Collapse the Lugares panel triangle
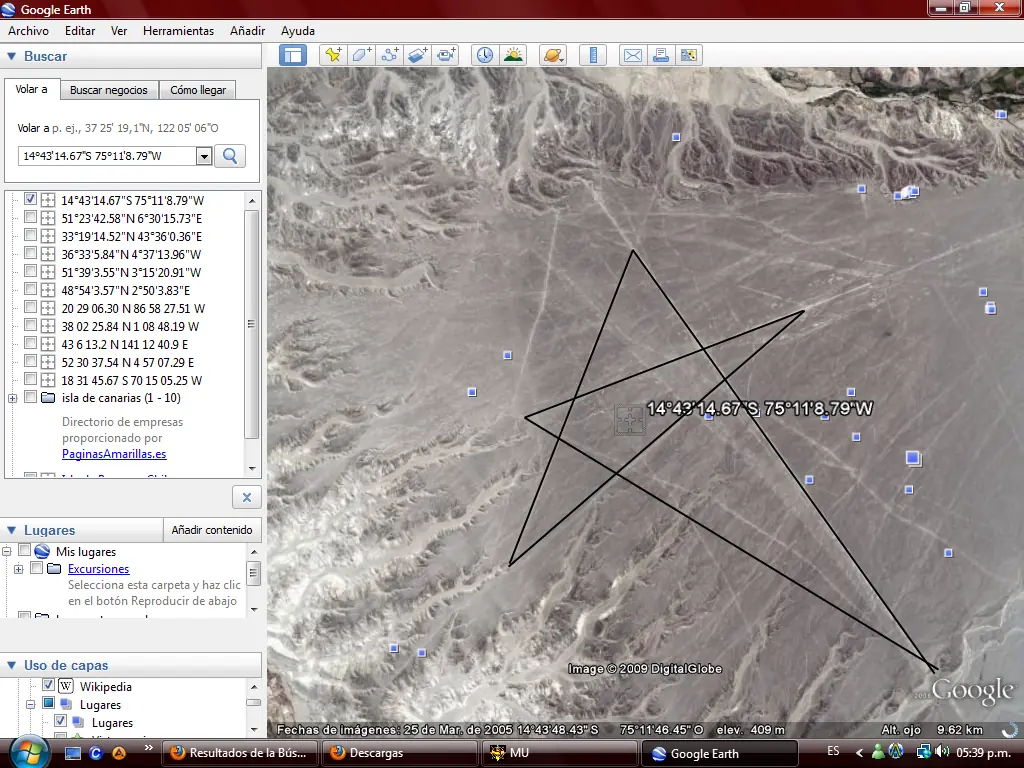This screenshot has width=1024, height=768. coord(12,530)
